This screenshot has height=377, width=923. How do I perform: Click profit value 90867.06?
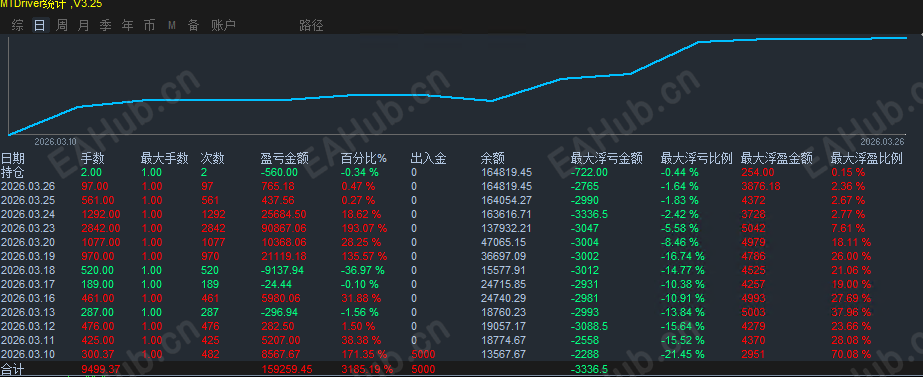tap(284, 228)
